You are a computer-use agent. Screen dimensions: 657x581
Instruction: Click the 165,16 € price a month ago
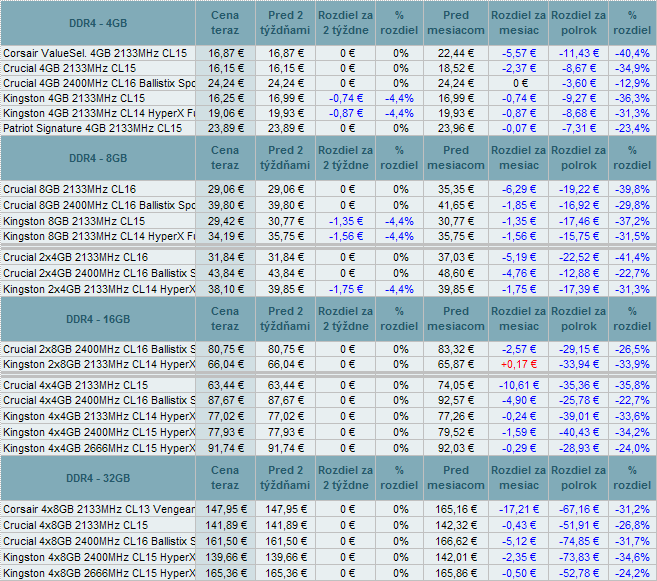pos(456,509)
